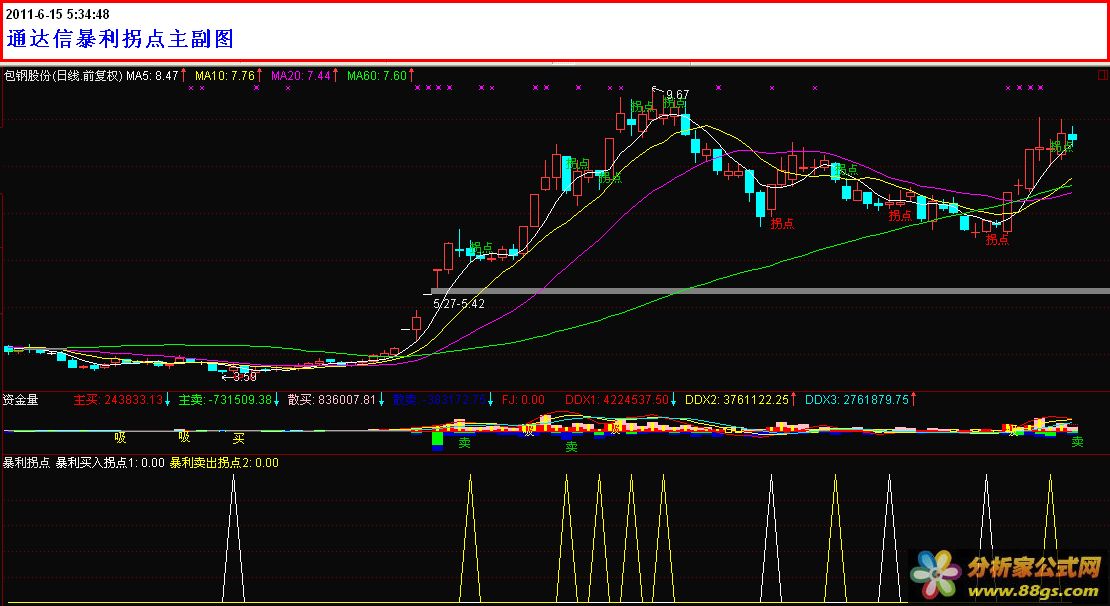Click the MA60: 7.60 indicator value
Screen dimensions: 1110x606
[377, 75]
